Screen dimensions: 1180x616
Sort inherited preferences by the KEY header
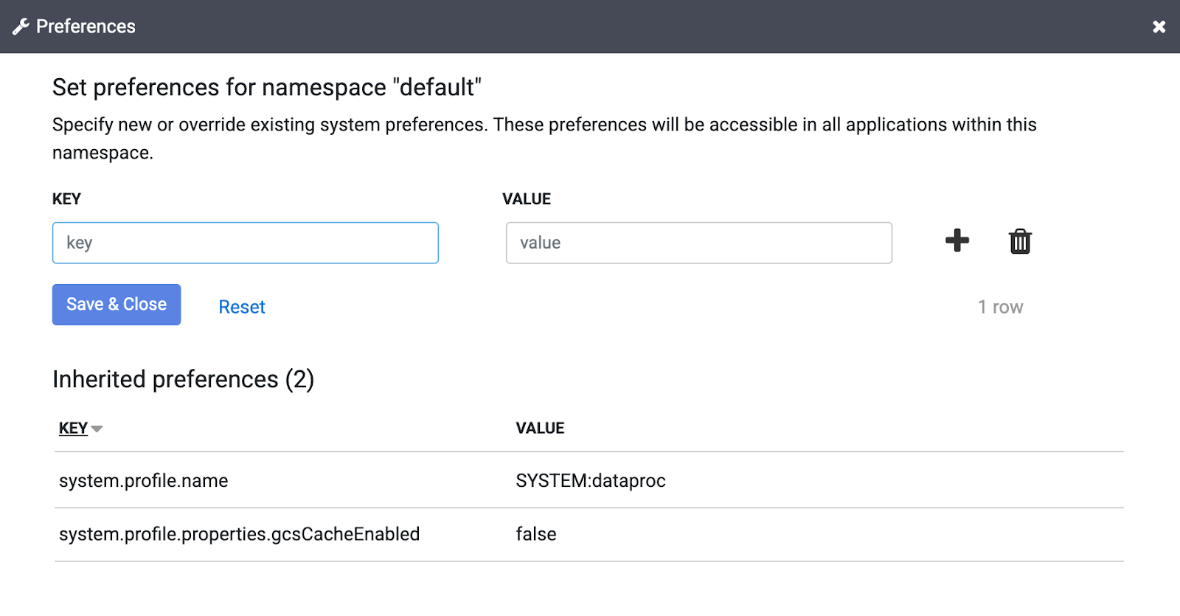(73, 428)
